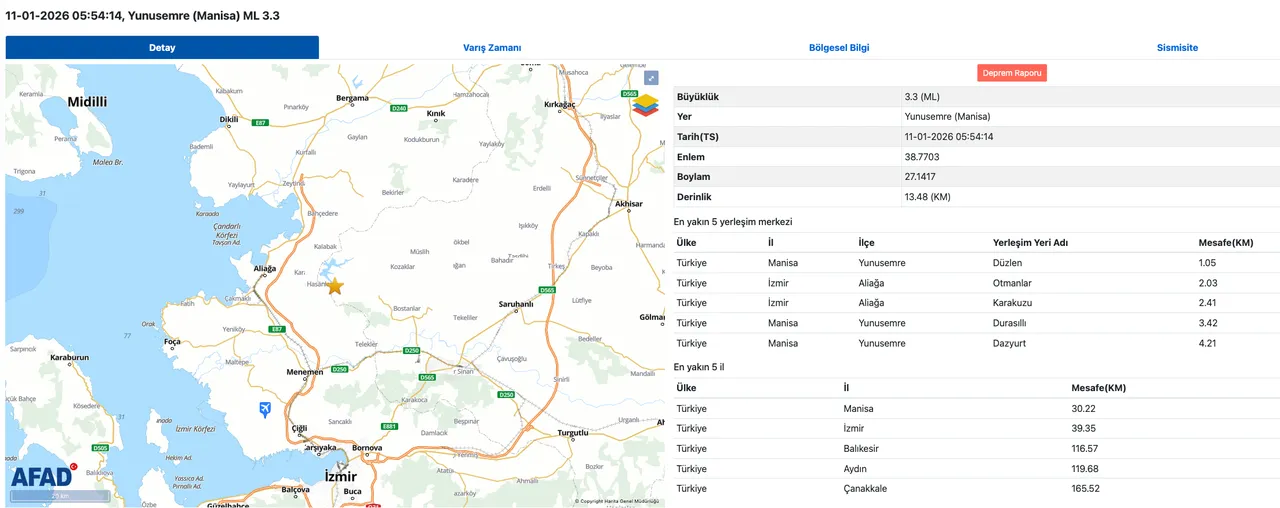This screenshot has width=1280, height=508.
Task: Click the Otmanlar settlement name cell
Action: [1012, 283]
